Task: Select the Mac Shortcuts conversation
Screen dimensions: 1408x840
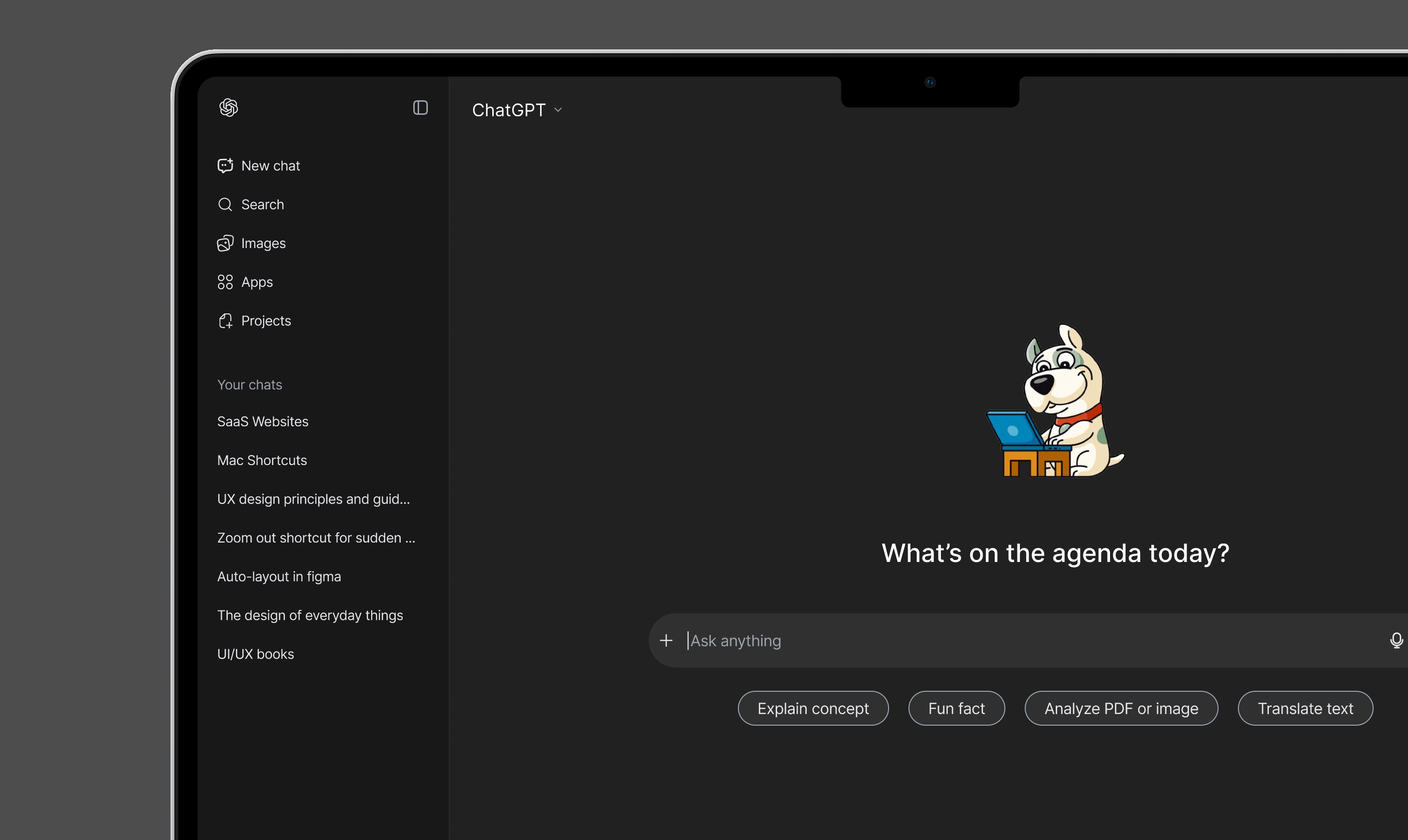Action: (262, 460)
